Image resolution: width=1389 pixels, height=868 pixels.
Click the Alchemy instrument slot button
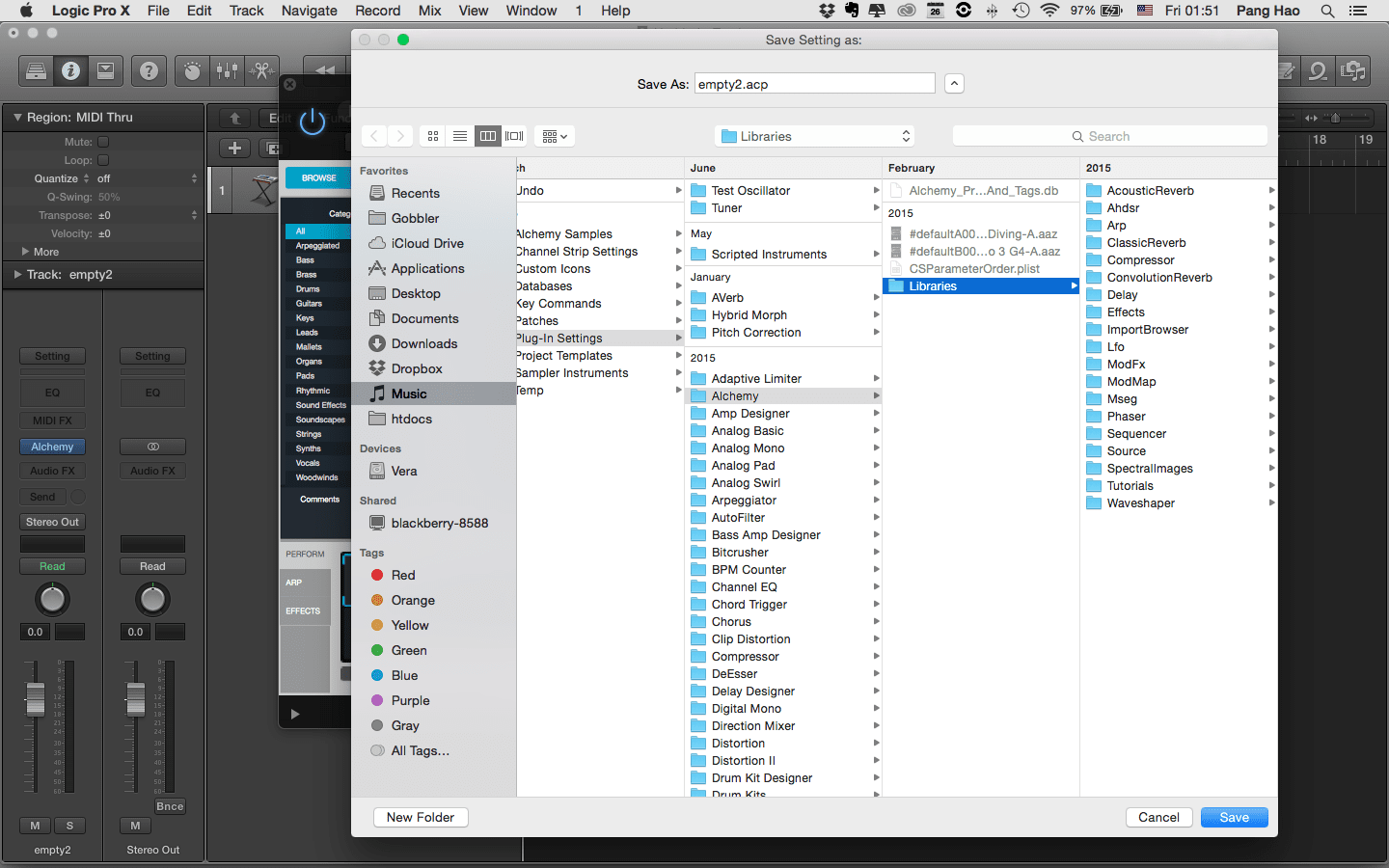[x=52, y=447]
